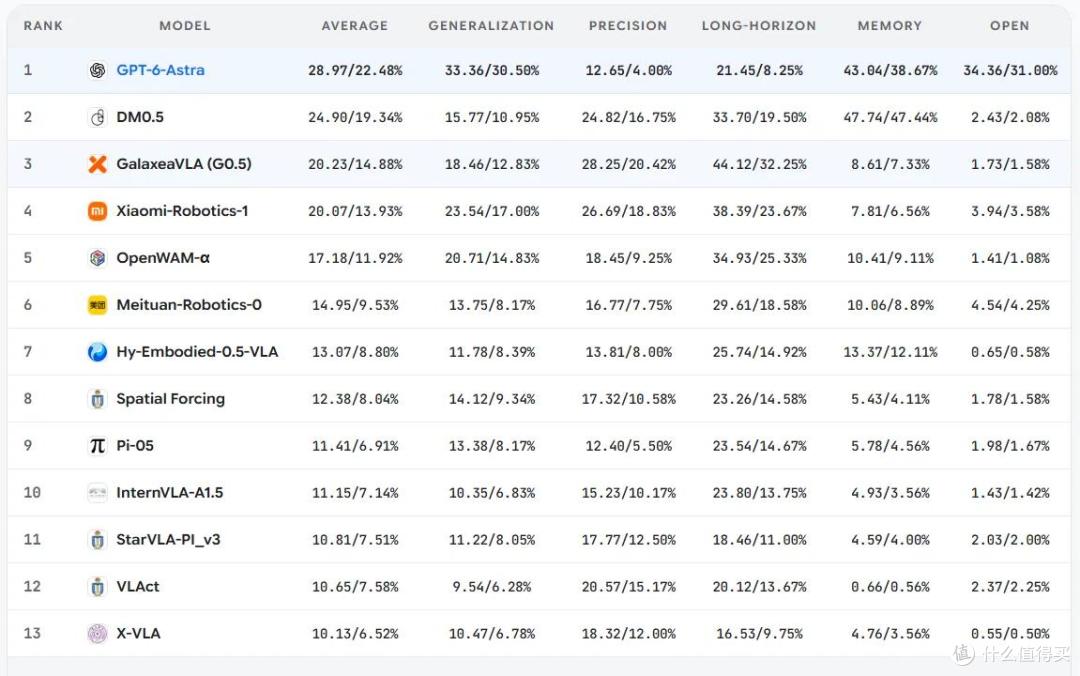
Task: Click the InternVLA-A1.5 logo icon
Action: (x=97, y=493)
